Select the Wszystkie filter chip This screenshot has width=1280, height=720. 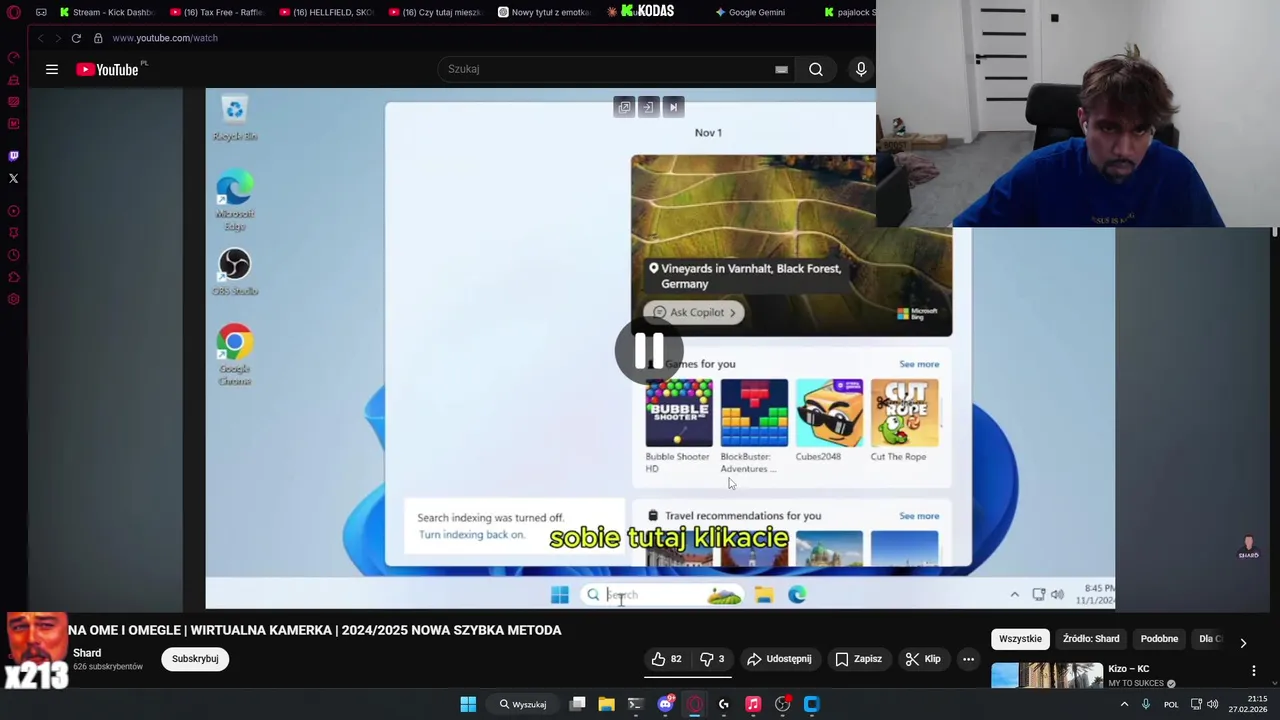coord(1020,639)
